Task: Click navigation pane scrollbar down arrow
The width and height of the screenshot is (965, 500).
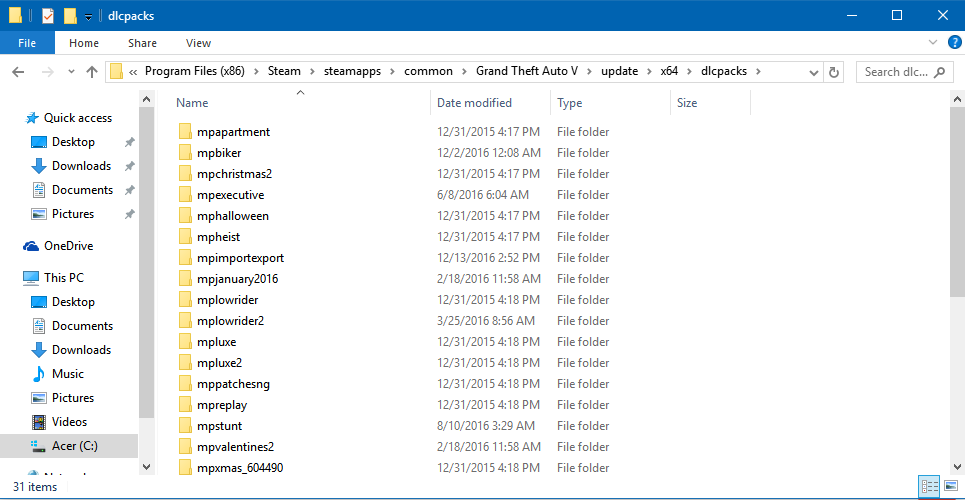Action: (146, 466)
